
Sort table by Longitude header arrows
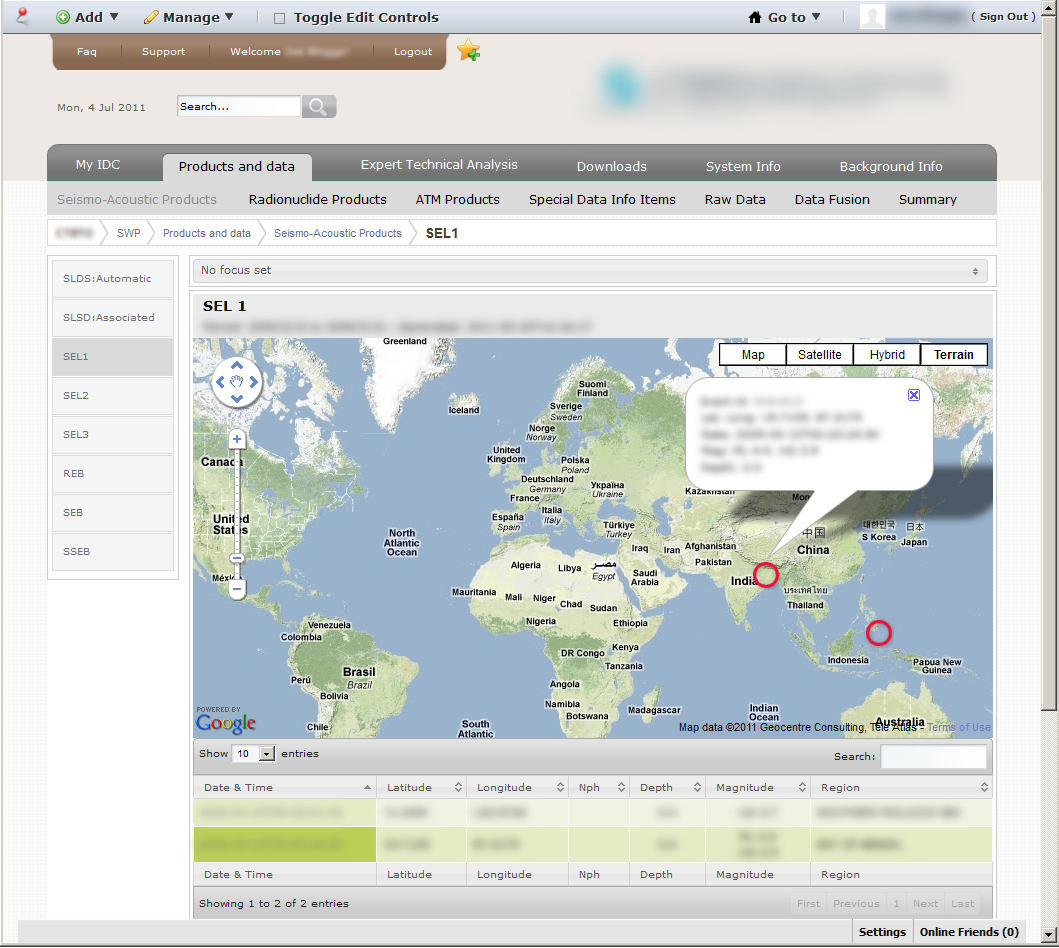point(560,787)
